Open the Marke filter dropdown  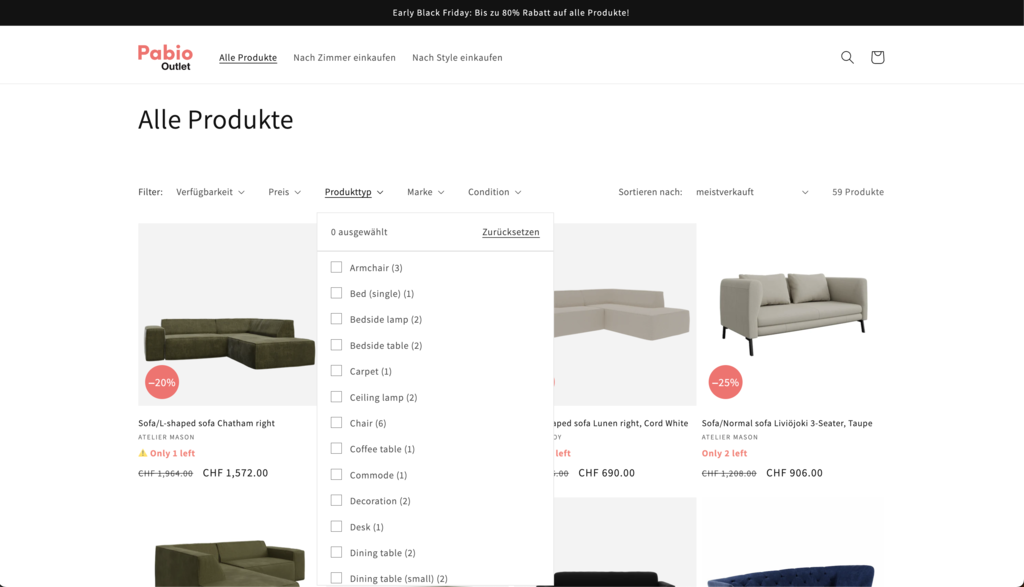[426, 192]
